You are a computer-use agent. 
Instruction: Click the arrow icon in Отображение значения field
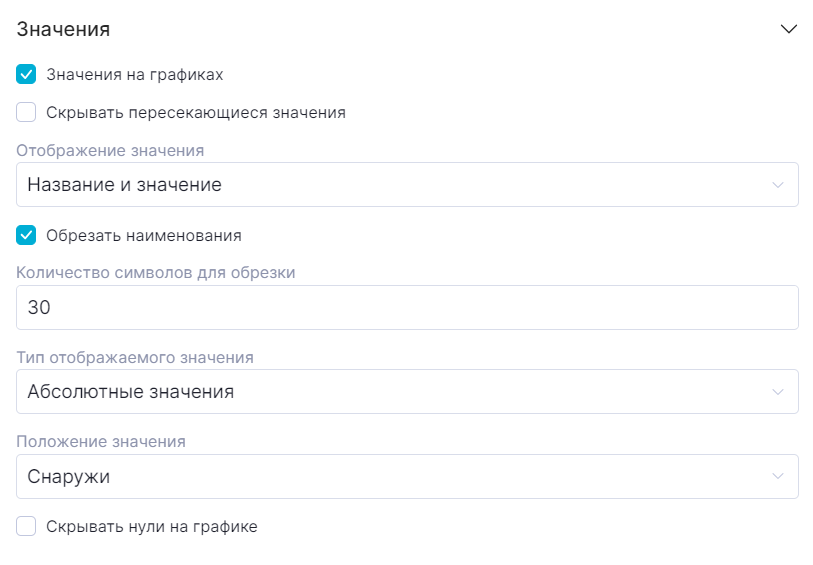click(x=778, y=185)
